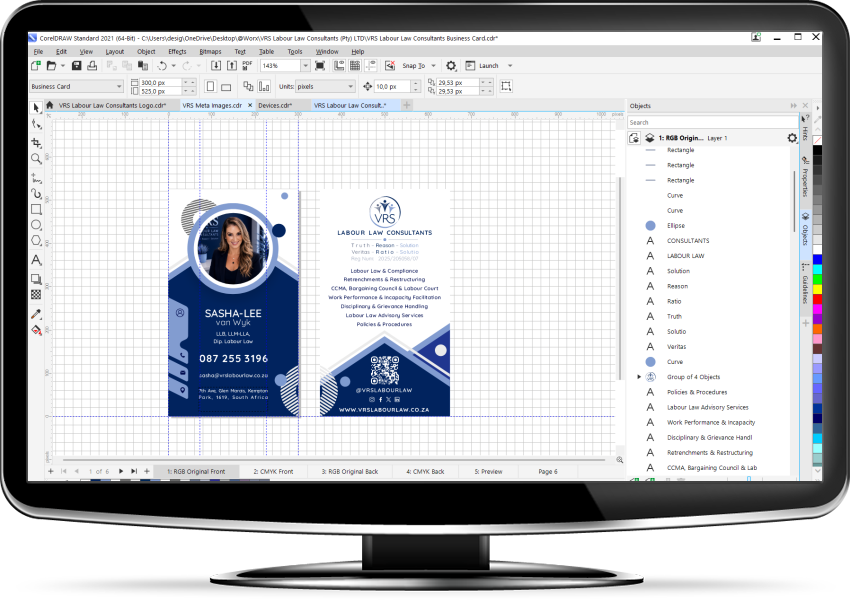Image resolution: width=850 pixels, height=600 pixels.
Task: Save the current document
Action: (x=76, y=66)
